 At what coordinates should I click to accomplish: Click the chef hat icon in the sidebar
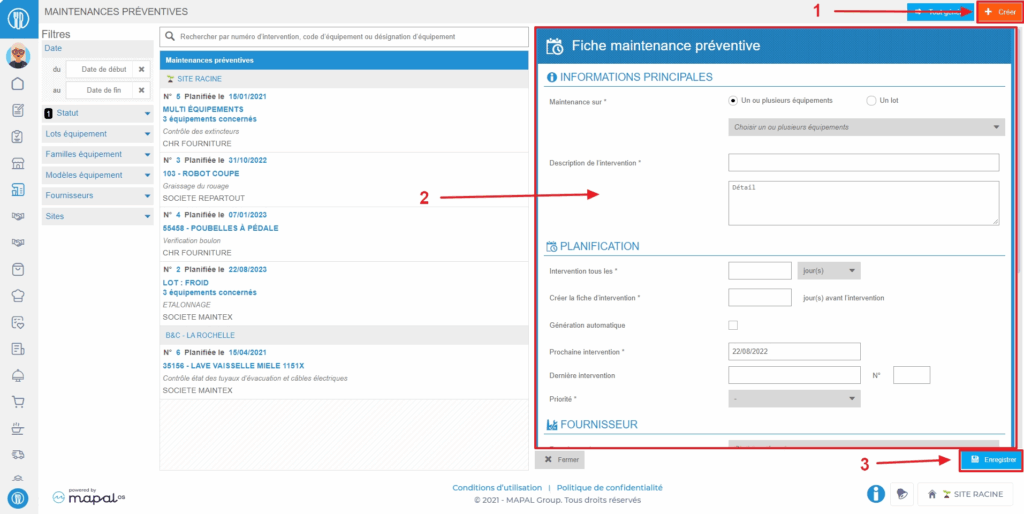[17, 295]
